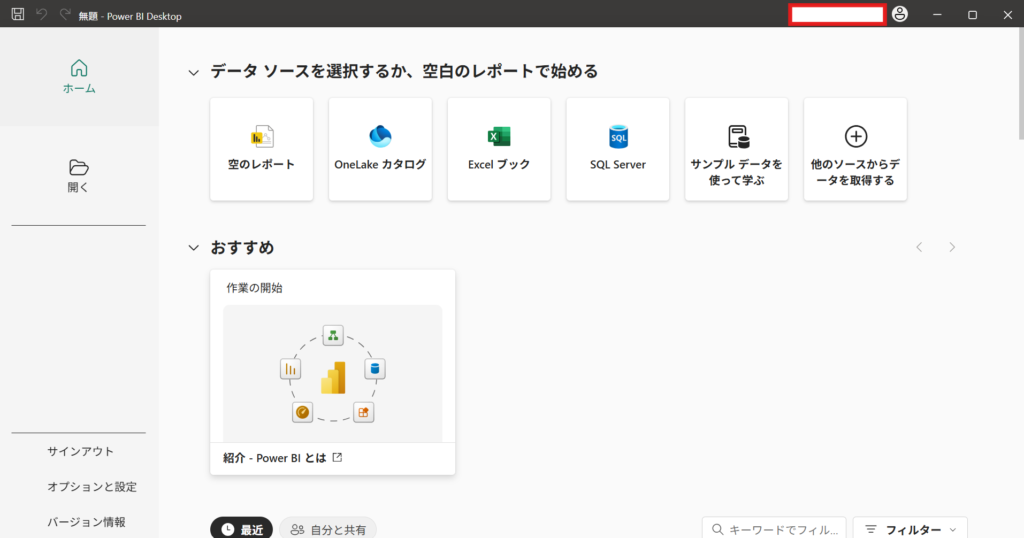
Task: Click the Save icon in title bar
Action: (17, 15)
